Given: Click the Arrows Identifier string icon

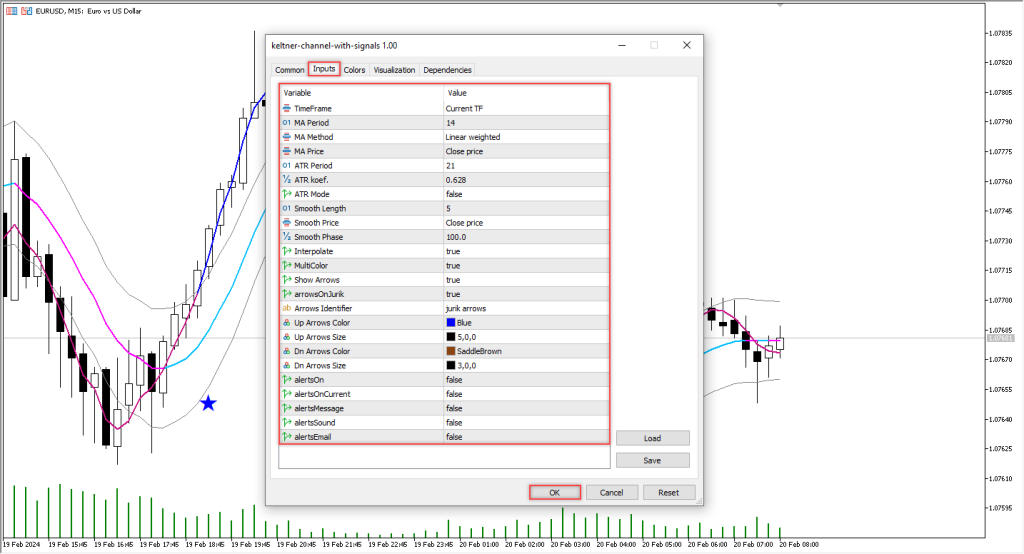Looking at the screenshot, I should 287,308.
